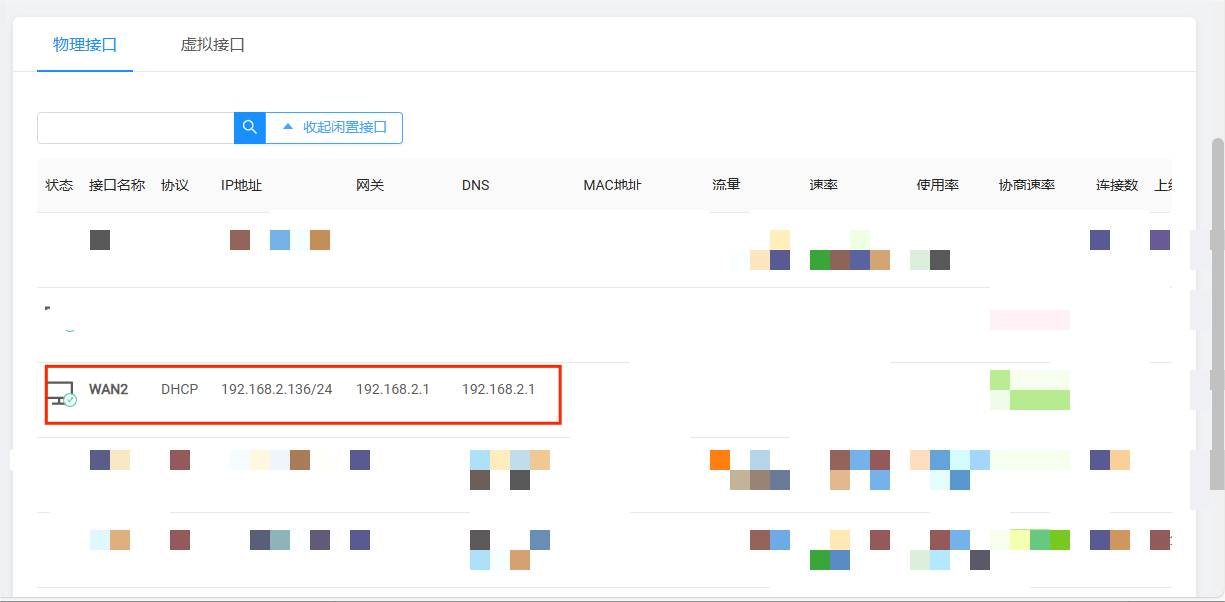The width and height of the screenshot is (1225, 602).
Task: Click the DHCP protocol cell for WAN2
Action: coord(179,389)
